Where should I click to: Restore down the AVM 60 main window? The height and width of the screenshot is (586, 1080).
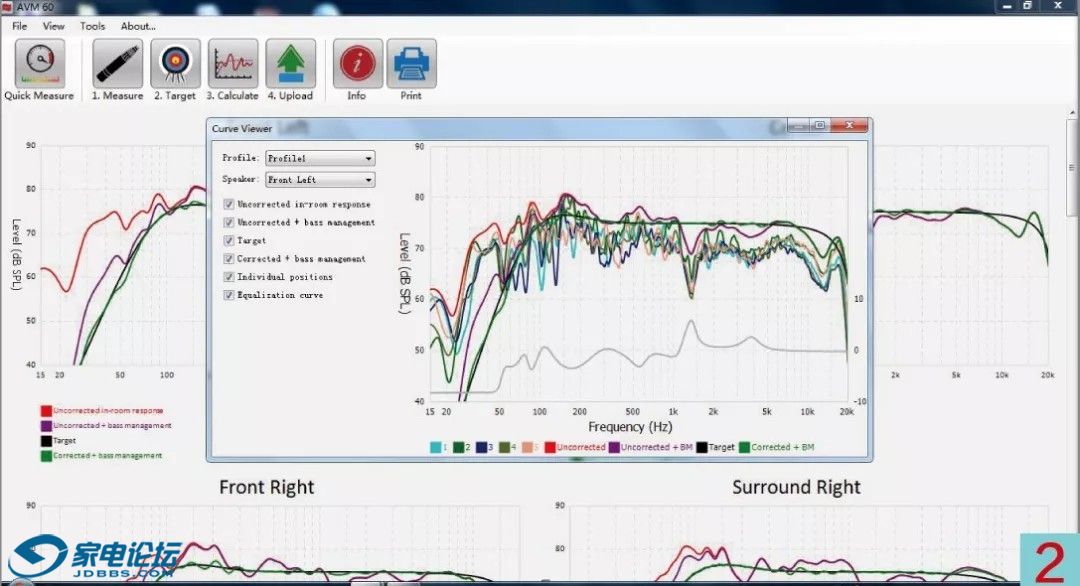click(x=1028, y=6)
